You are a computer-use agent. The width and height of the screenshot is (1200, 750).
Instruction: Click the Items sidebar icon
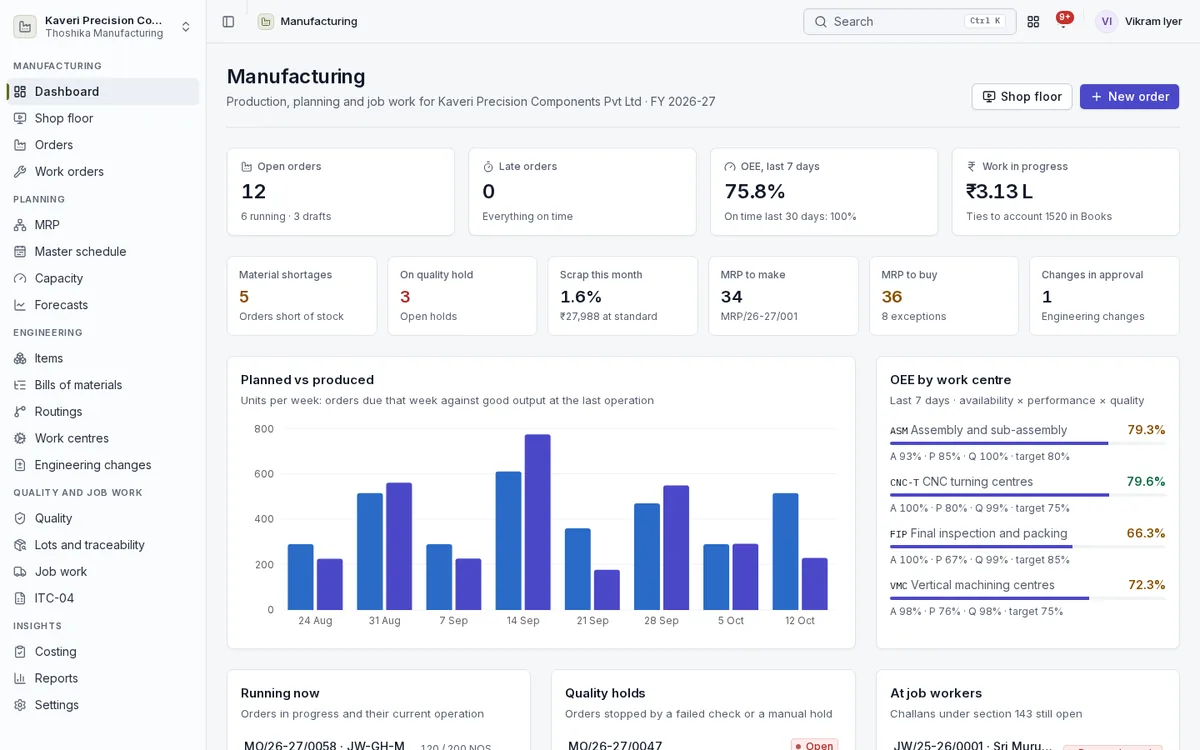20,358
